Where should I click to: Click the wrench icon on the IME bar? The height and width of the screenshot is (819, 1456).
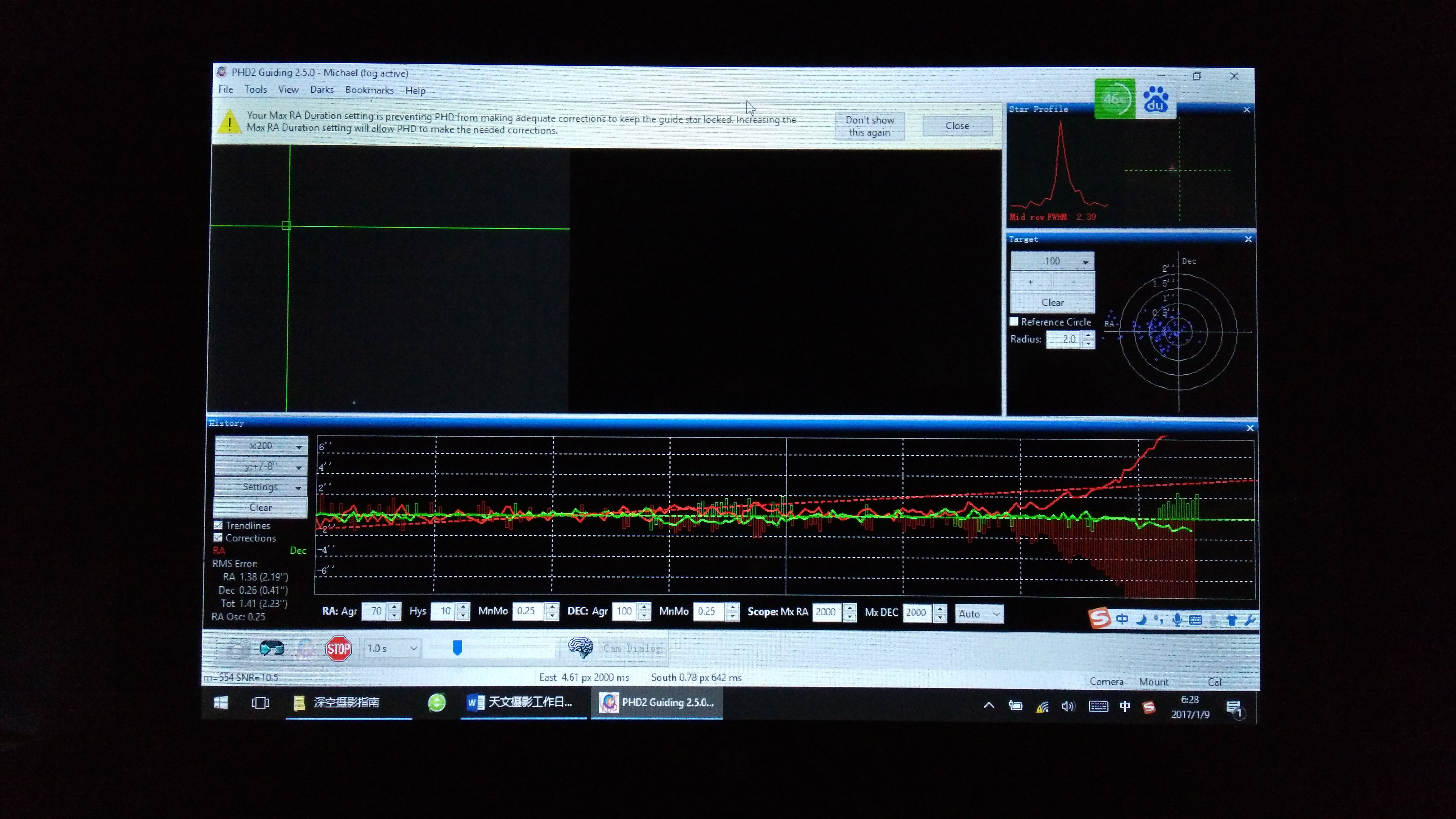coord(1250,621)
